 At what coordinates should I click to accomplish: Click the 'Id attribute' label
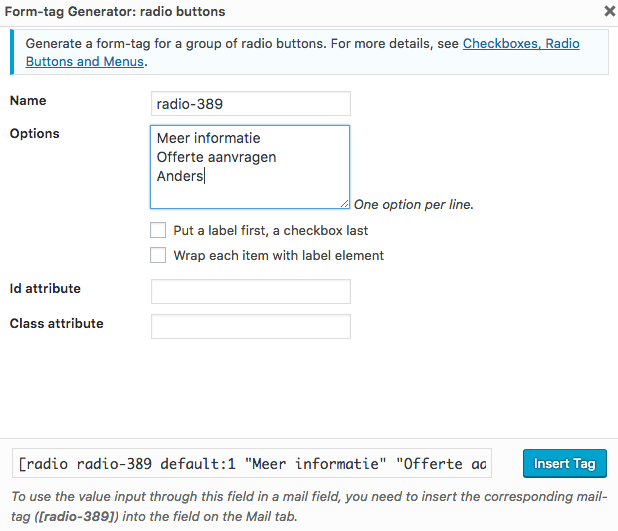[45, 289]
